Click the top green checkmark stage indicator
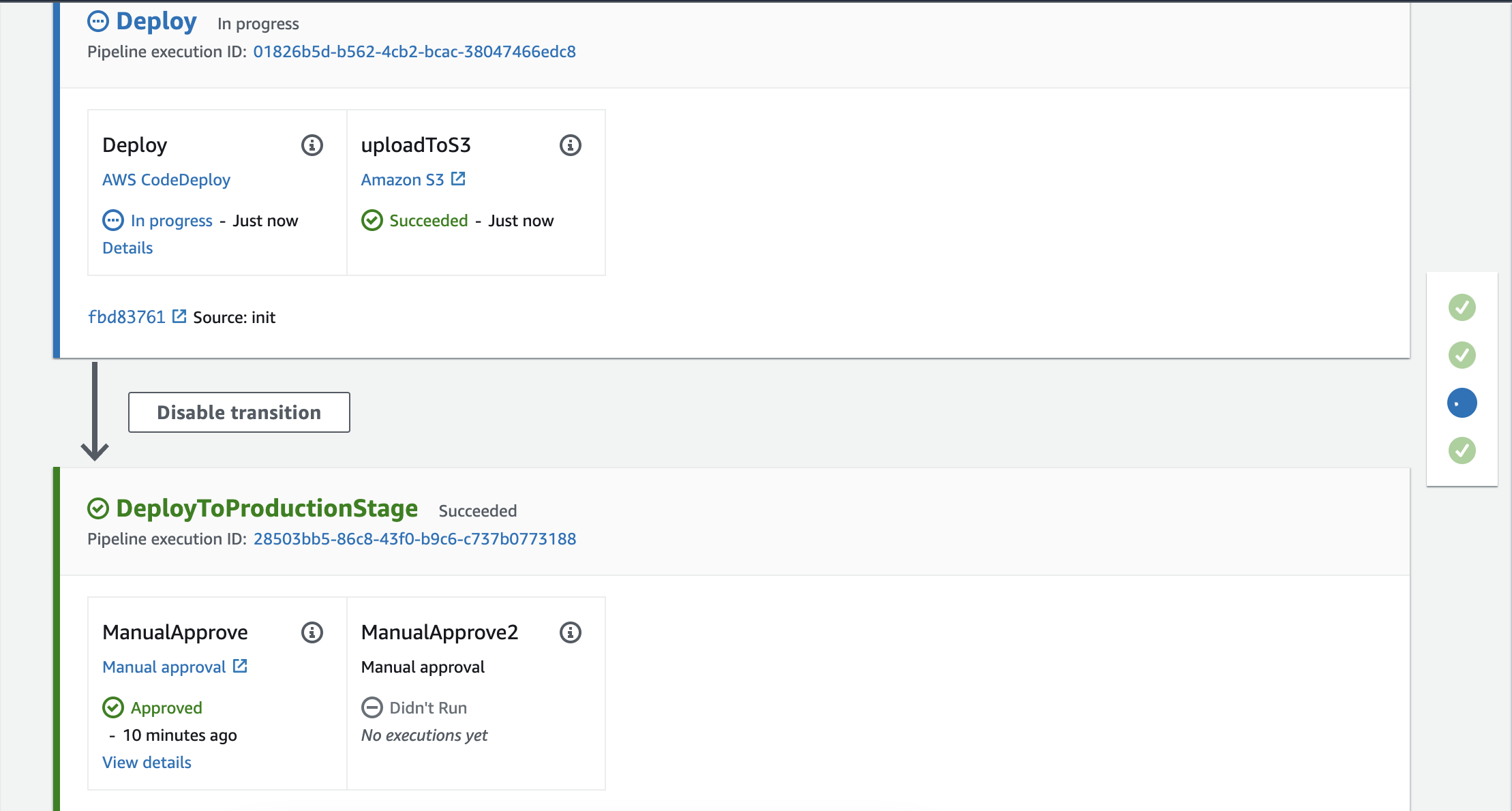Screen dimensions: 1512x811 pos(1462,307)
